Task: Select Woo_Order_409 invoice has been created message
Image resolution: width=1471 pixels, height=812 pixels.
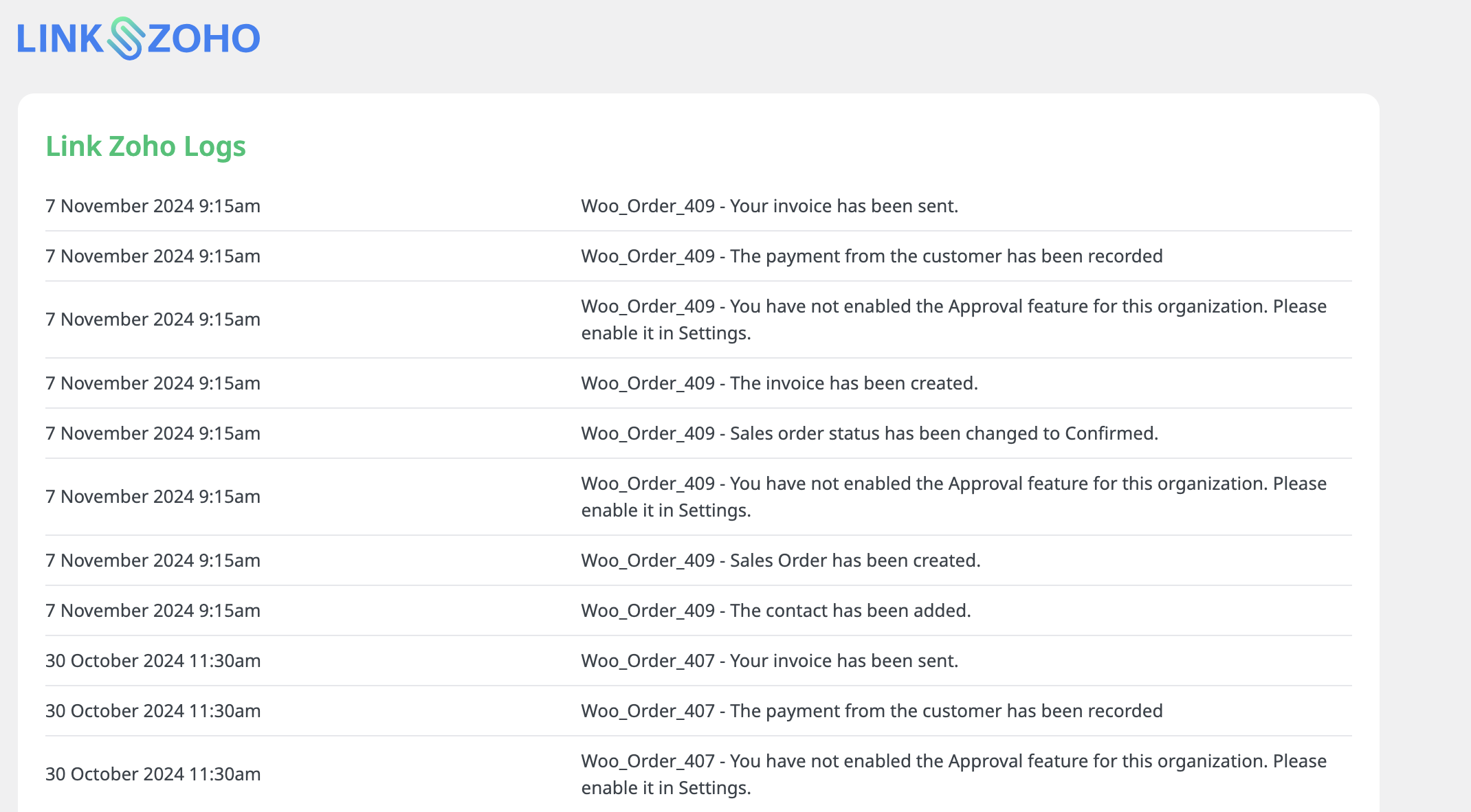Action: [779, 383]
